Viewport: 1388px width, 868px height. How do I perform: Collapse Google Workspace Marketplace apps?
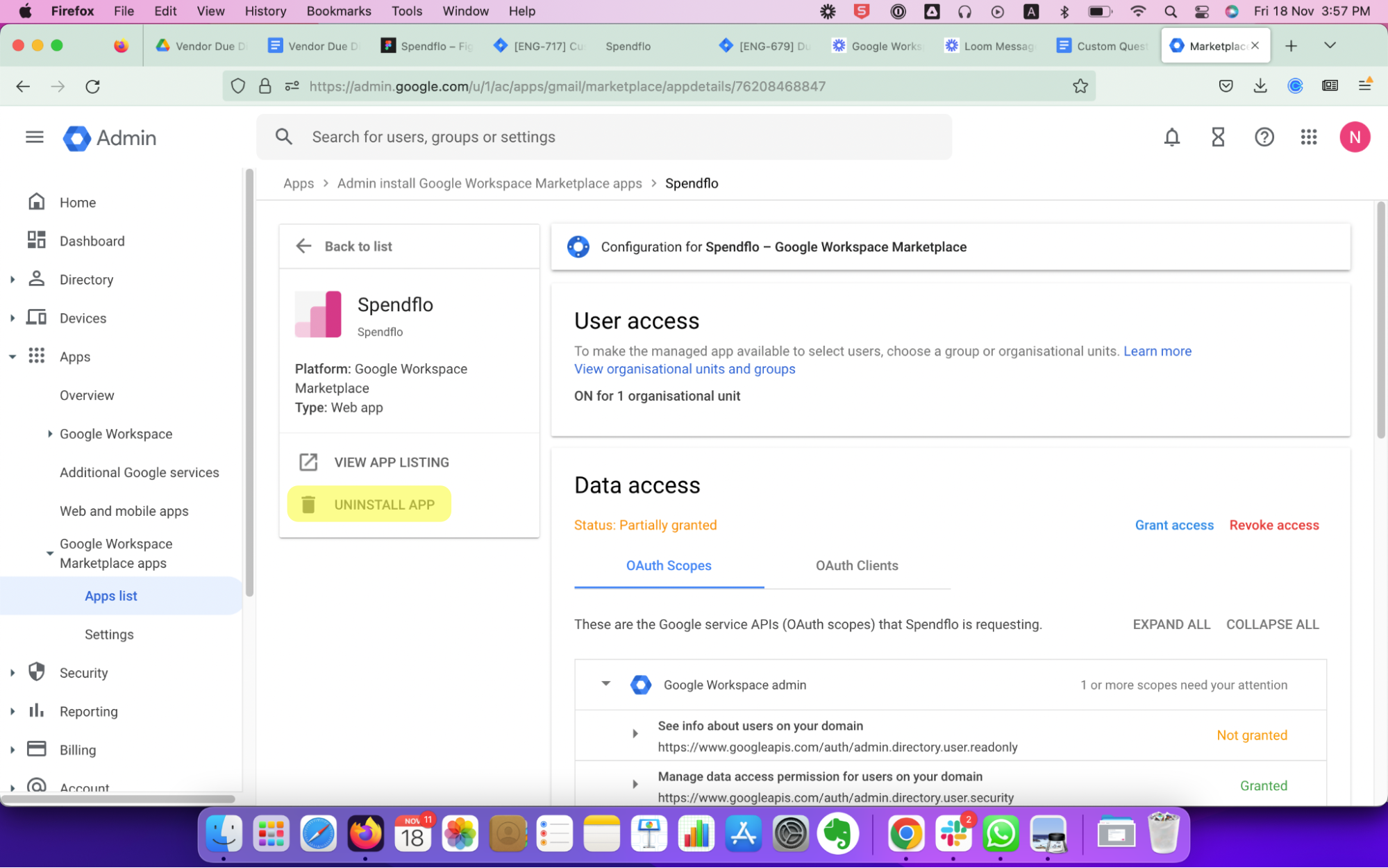tap(49, 553)
